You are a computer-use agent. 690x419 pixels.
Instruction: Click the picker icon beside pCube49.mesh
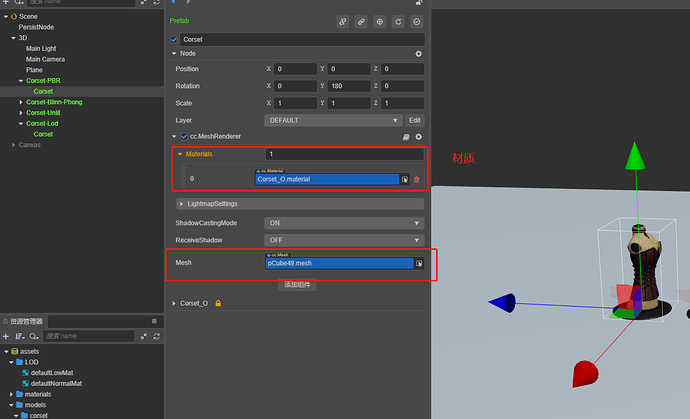tap(419, 263)
